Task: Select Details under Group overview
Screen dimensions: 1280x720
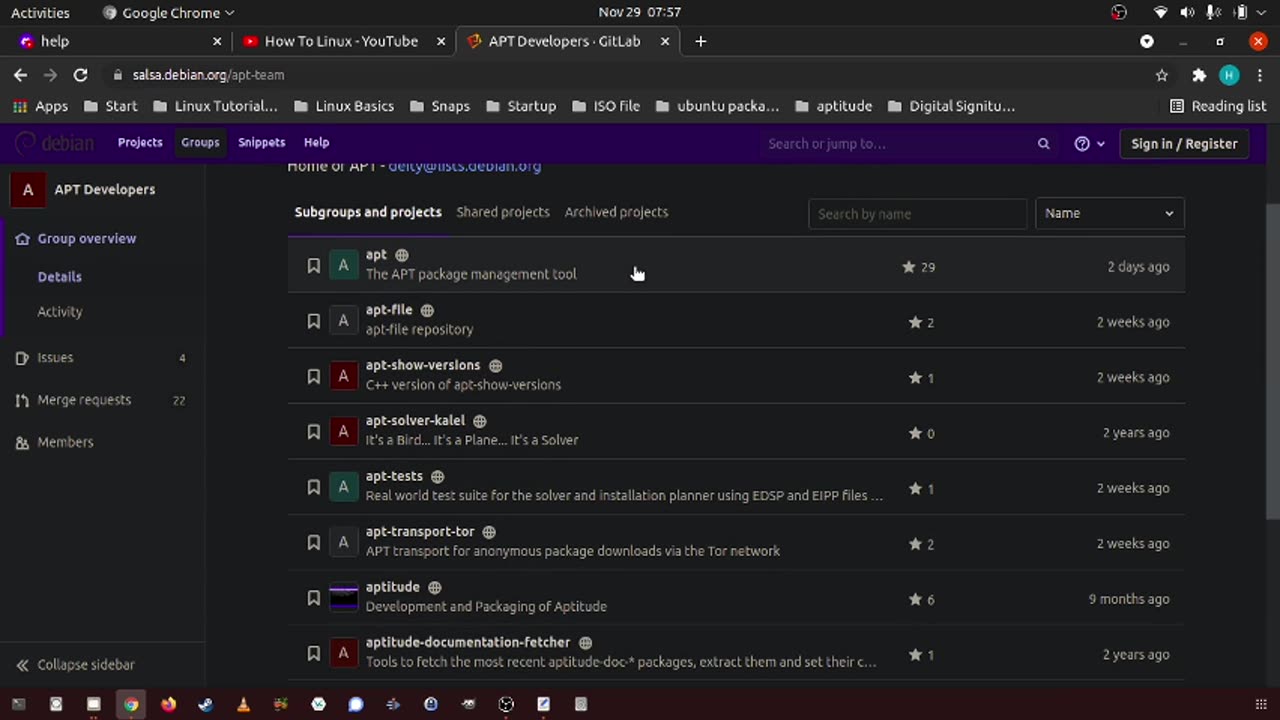Action: tap(60, 277)
